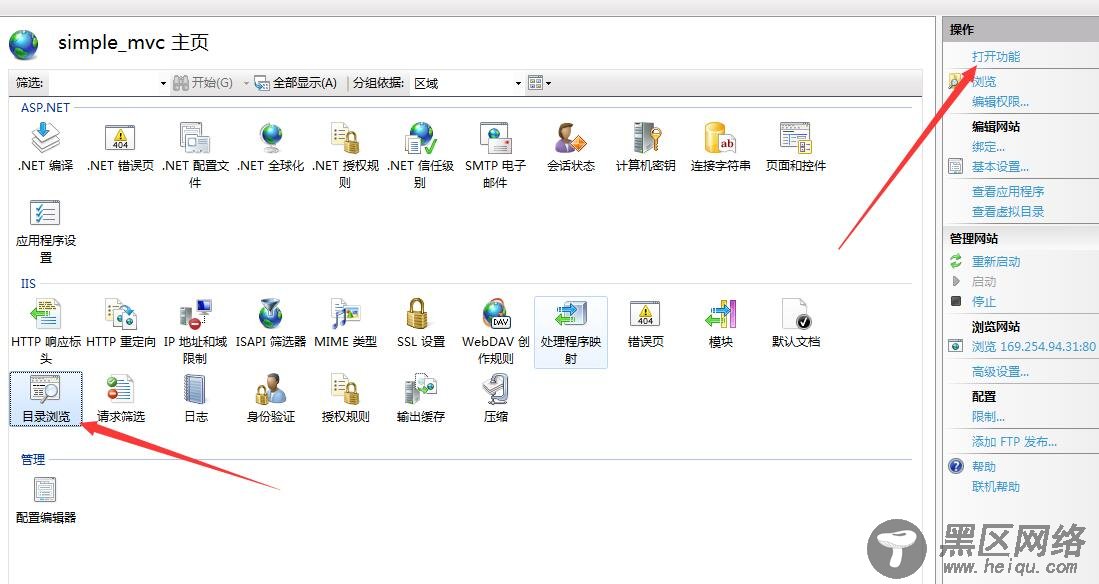Click the 启动 action
The height and width of the screenshot is (584, 1099).
click(984, 282)
